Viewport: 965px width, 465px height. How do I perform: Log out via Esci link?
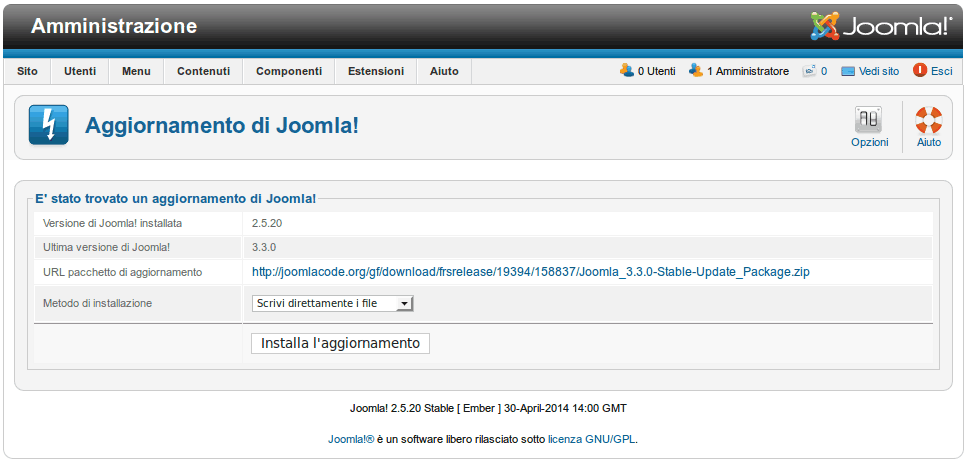942,71
